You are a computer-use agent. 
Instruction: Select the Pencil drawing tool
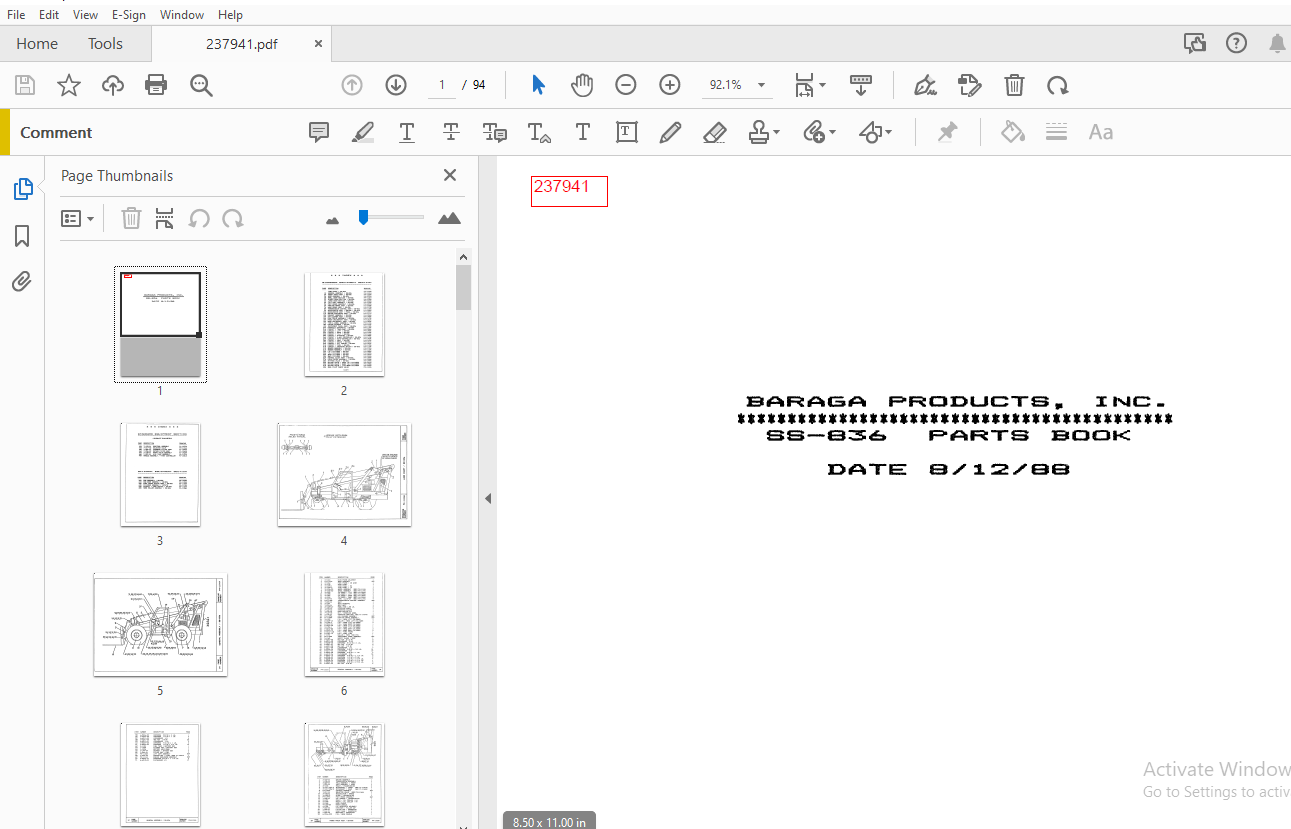(671, 132)
